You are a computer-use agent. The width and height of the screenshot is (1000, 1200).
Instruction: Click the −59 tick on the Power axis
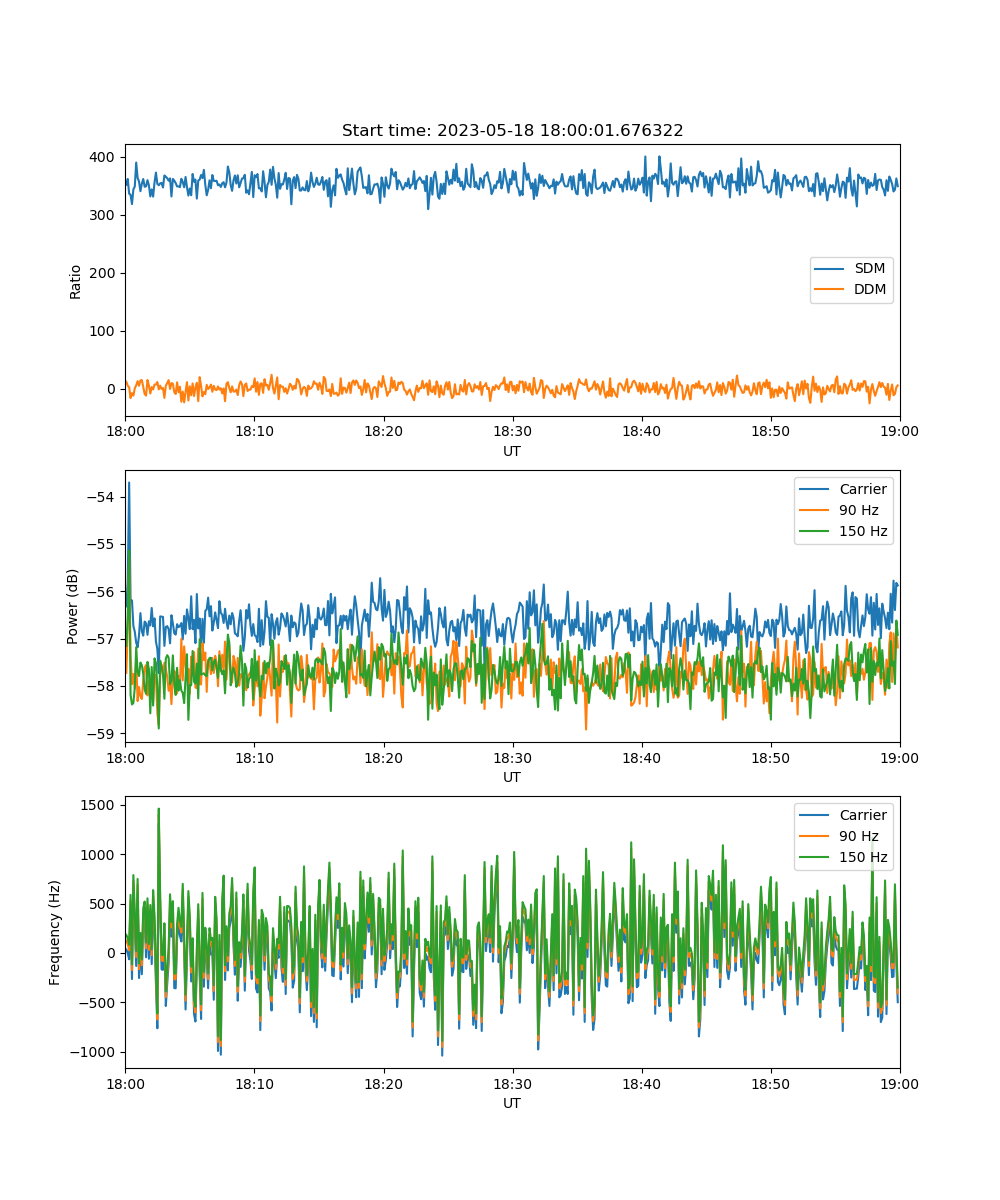[x=103, y=733]
